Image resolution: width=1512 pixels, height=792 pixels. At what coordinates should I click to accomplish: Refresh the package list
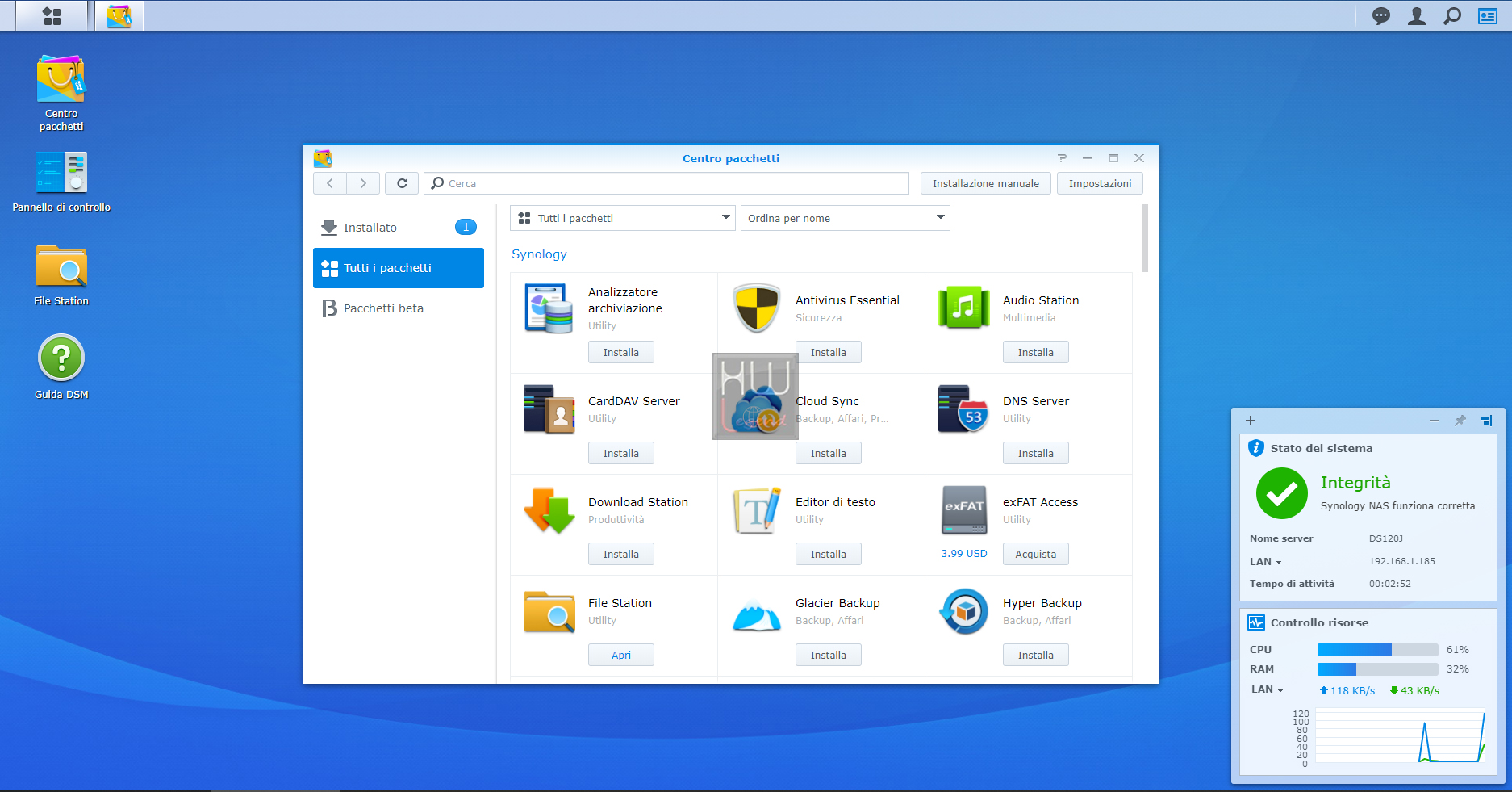(402, 183)
